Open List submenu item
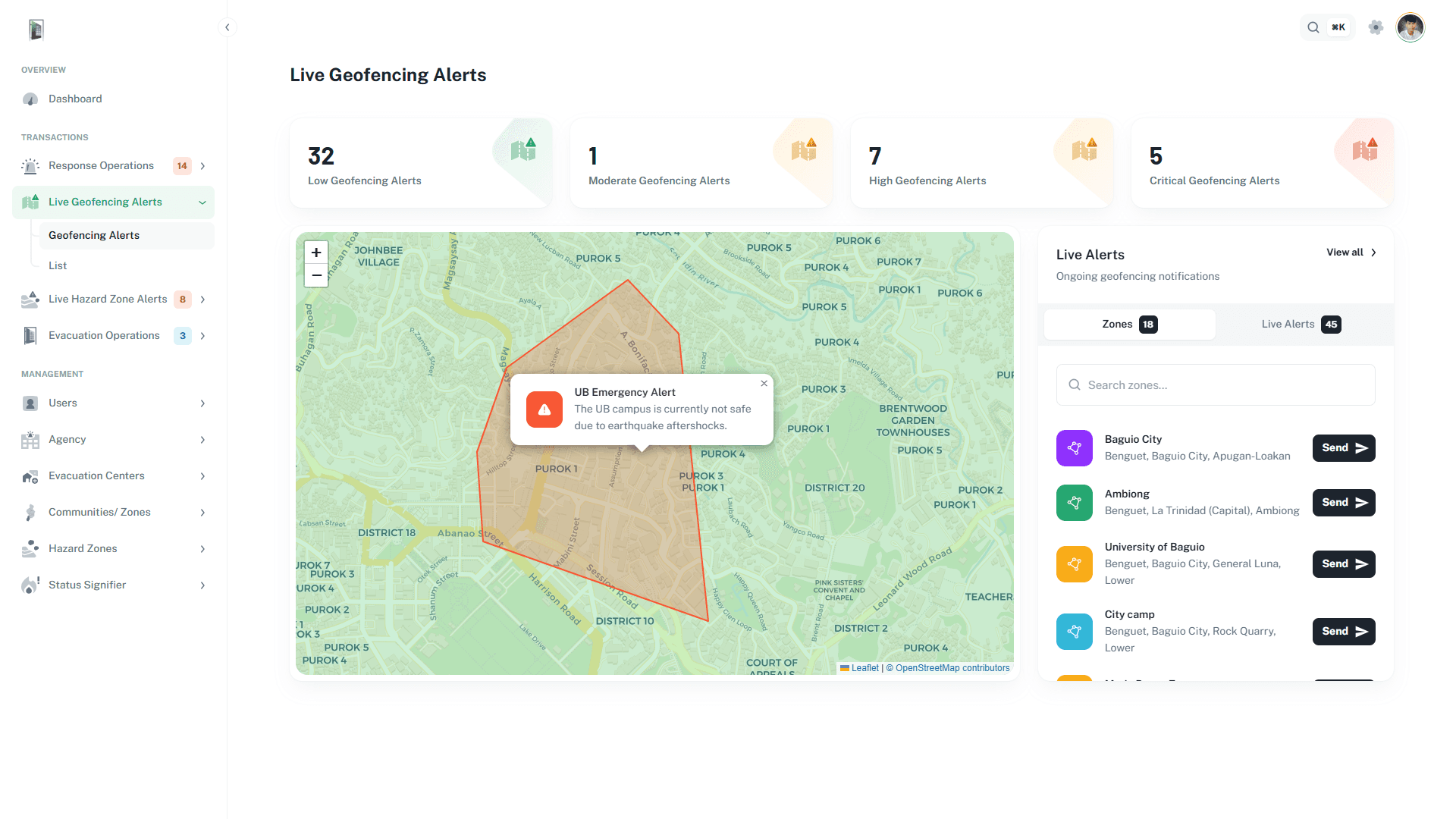 (127, 266)
